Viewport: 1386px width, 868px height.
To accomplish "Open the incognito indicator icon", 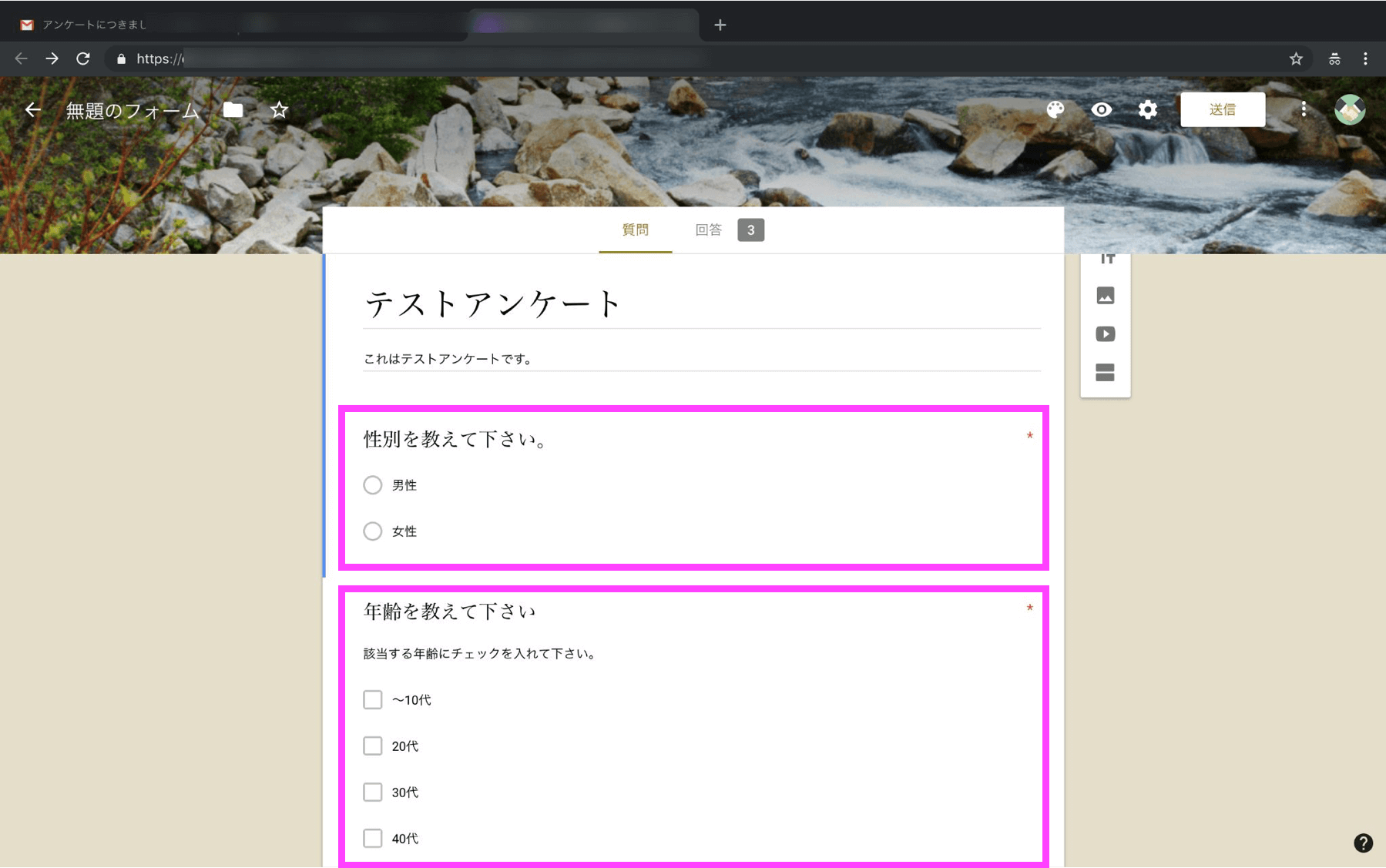I will (x=1334, y=59).
